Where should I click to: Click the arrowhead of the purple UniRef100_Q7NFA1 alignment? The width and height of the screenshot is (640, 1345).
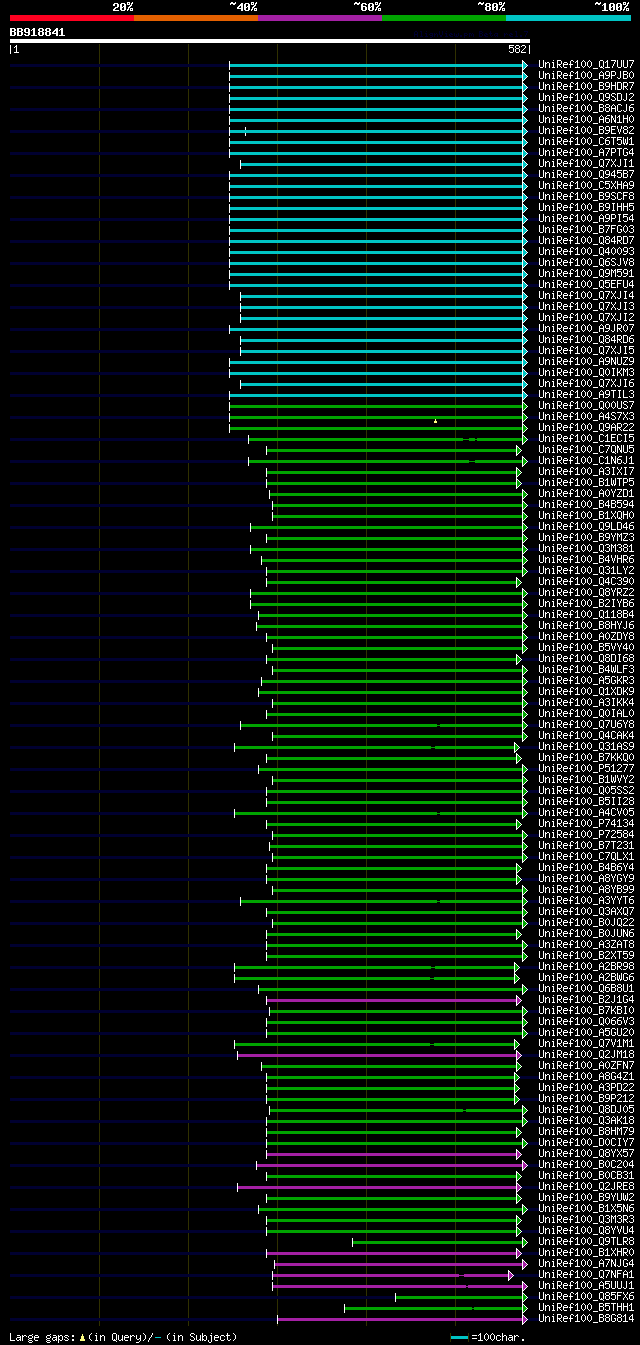[511, 1274]
